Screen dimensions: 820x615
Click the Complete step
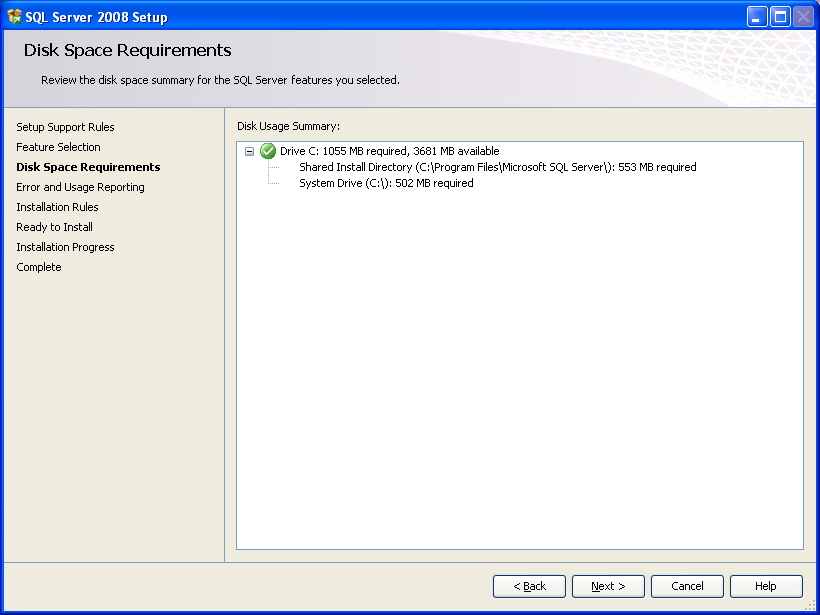(39, 267)
